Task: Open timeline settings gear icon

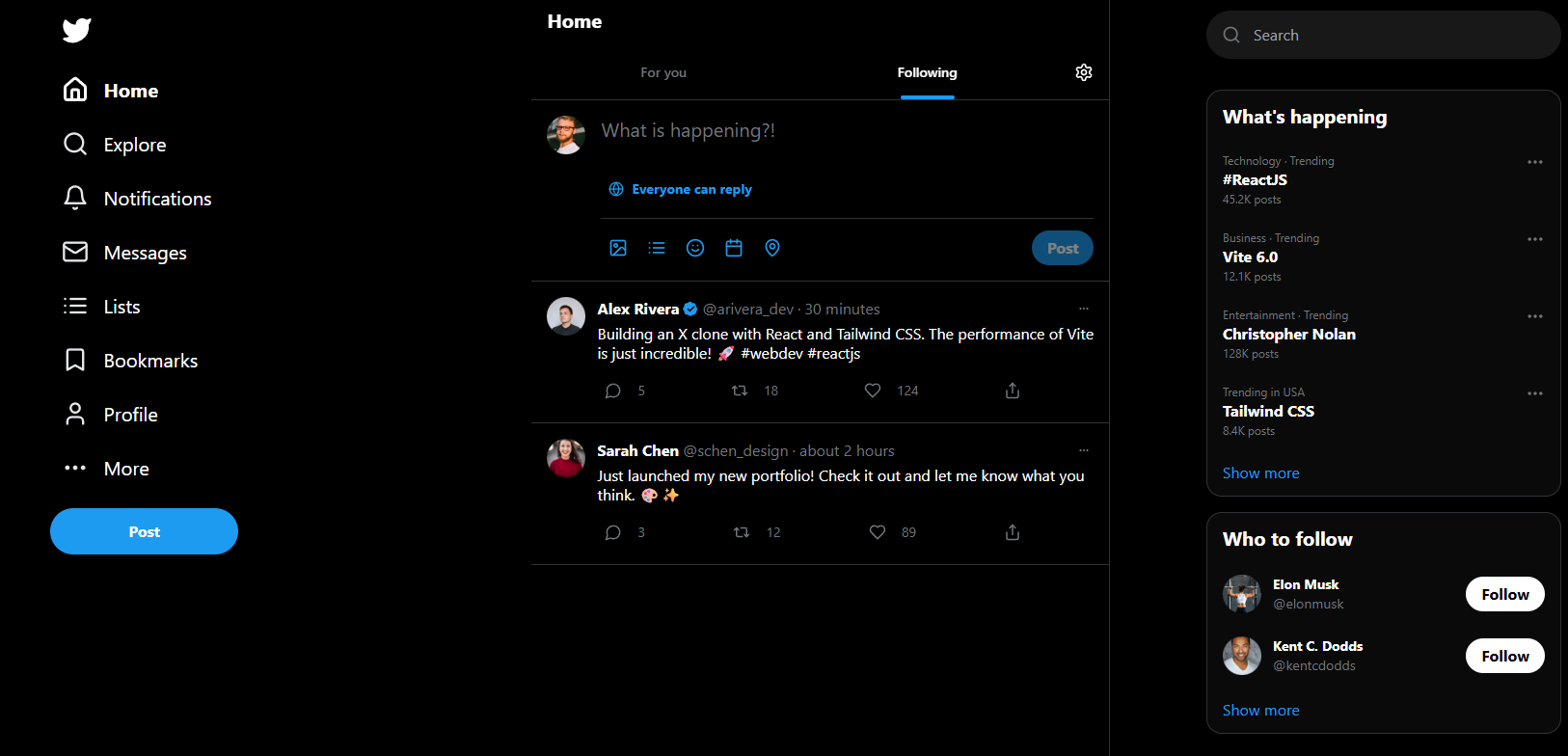Action: (1084, 72)
